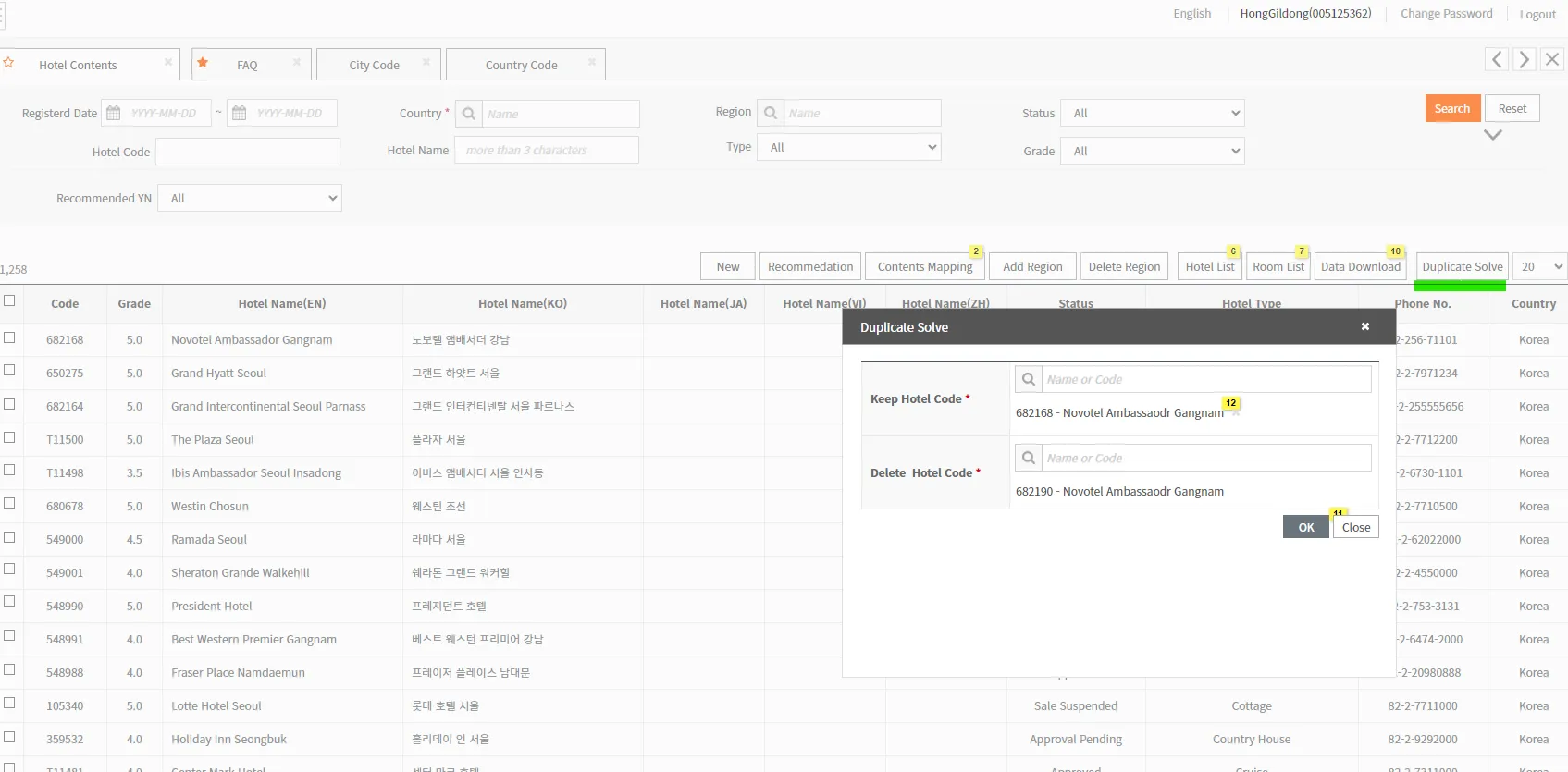The height and width of the screenshot is (772, 1568).
Task: Open the page size dropdown showing 20
Action: click(x=1540, y=266)
